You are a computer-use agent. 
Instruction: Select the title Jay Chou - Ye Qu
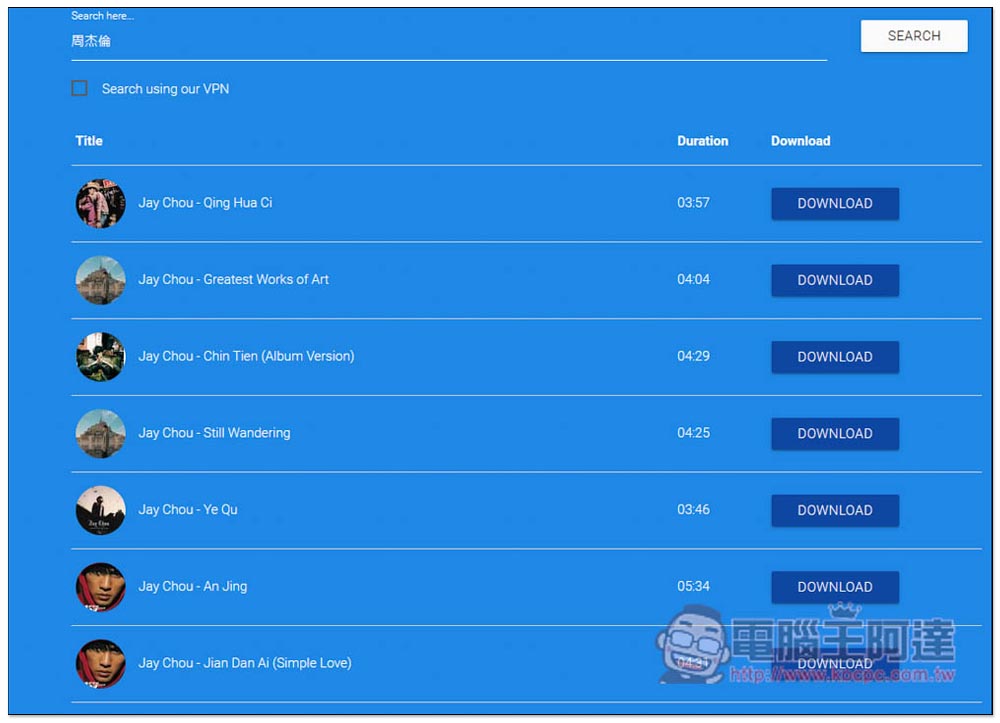188,509
